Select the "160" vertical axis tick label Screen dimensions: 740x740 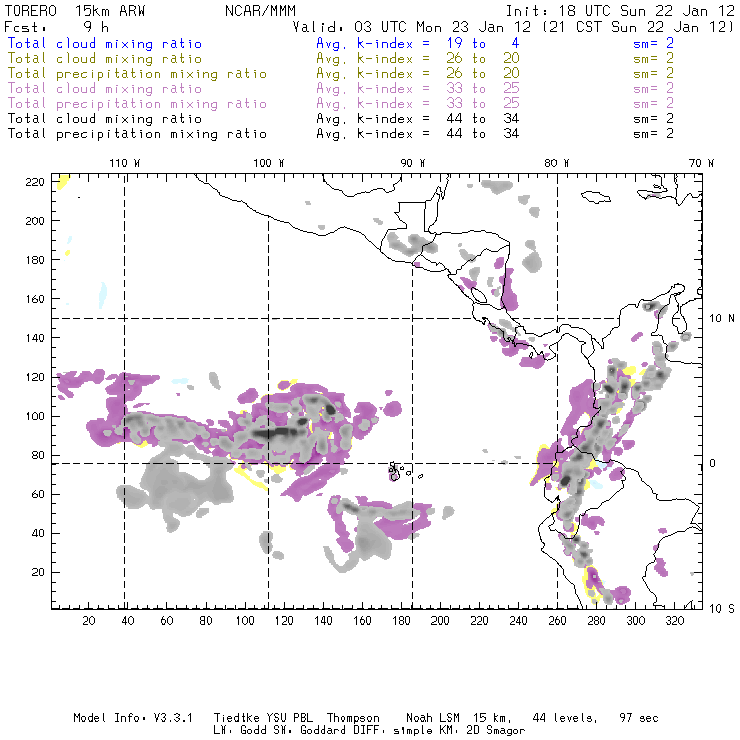[34, 299]
